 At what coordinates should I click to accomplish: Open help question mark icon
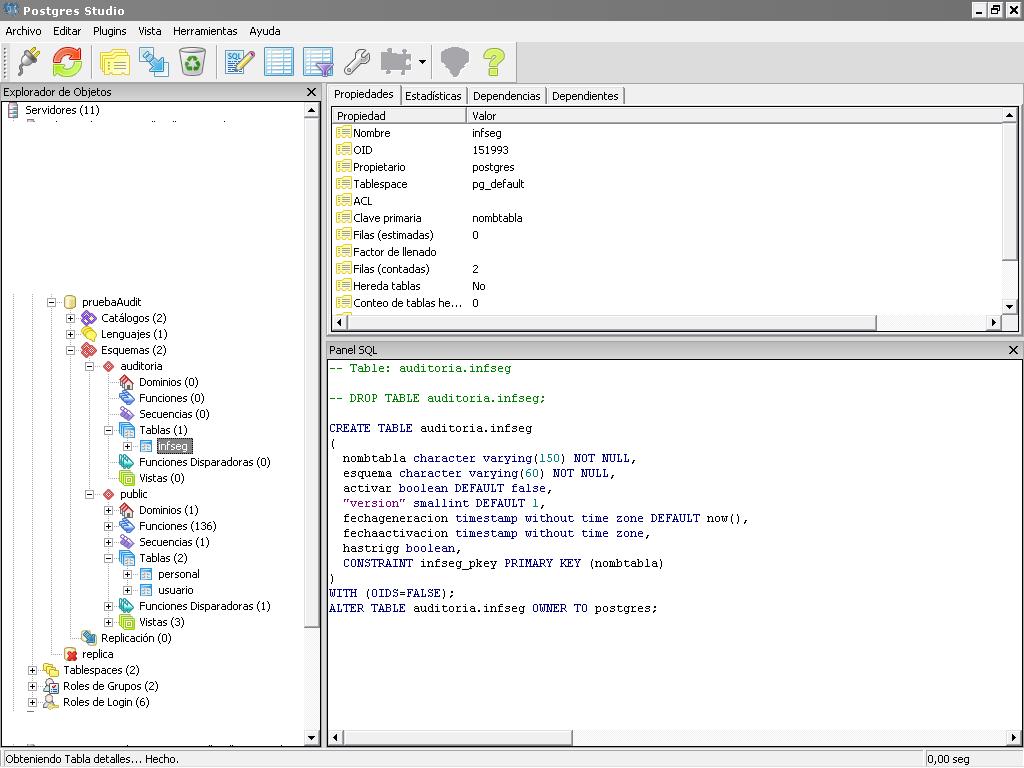pos(494,62)
